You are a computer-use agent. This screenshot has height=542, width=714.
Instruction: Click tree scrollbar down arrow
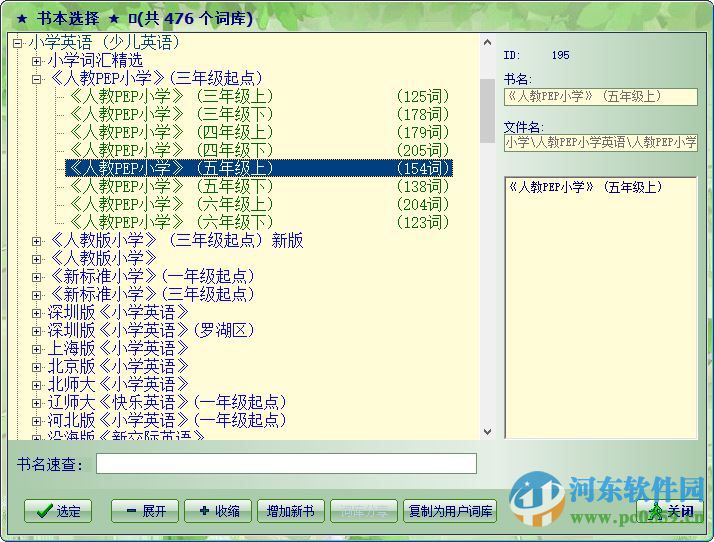tap(487, 431)
